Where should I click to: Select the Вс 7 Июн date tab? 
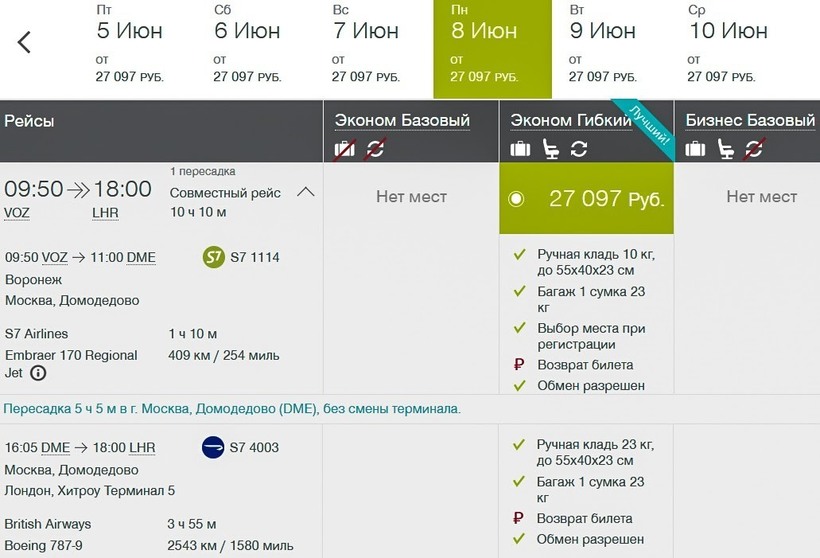tap(366, 50)
